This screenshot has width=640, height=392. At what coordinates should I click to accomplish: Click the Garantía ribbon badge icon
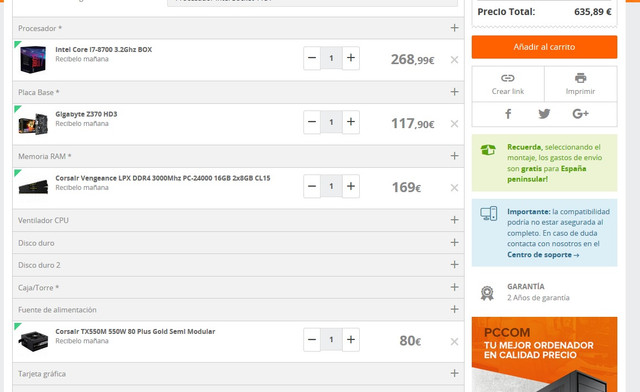(x=487, y=293)
